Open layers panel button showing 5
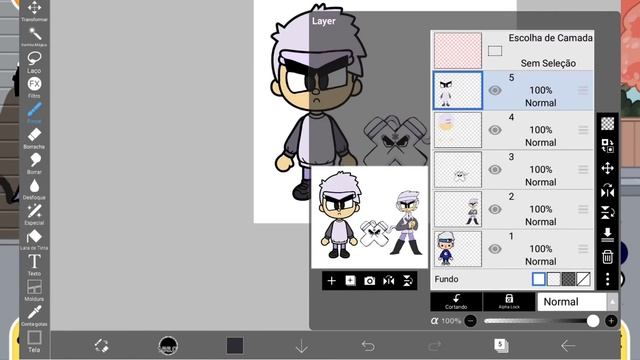This screenshot has height=360, width=640. point(501,345)
